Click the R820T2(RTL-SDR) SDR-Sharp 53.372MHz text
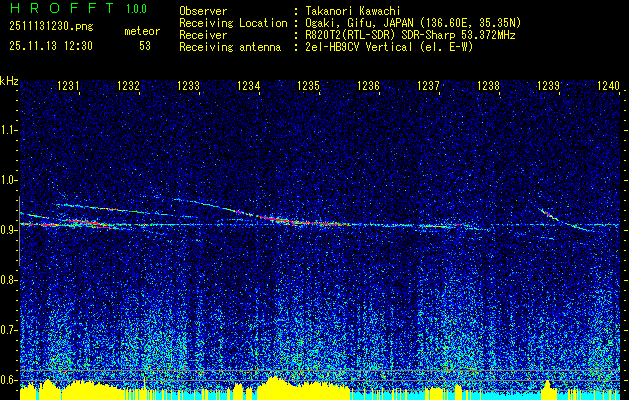Screen dimensions: 629x400 pos(410,35)
